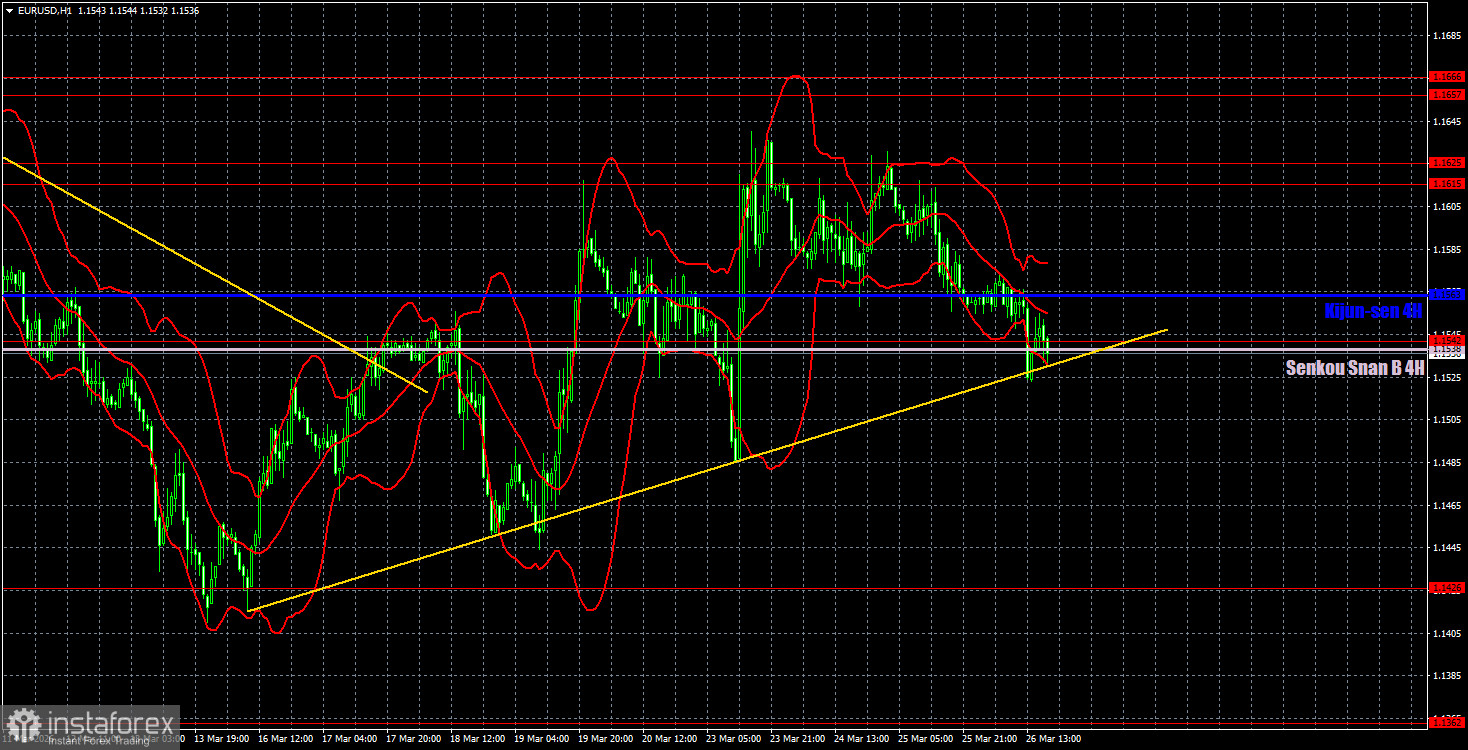Click the 23 Mar 21:00 time label
The height and width of the screenshot is (750, 1468).
point(800,739)
